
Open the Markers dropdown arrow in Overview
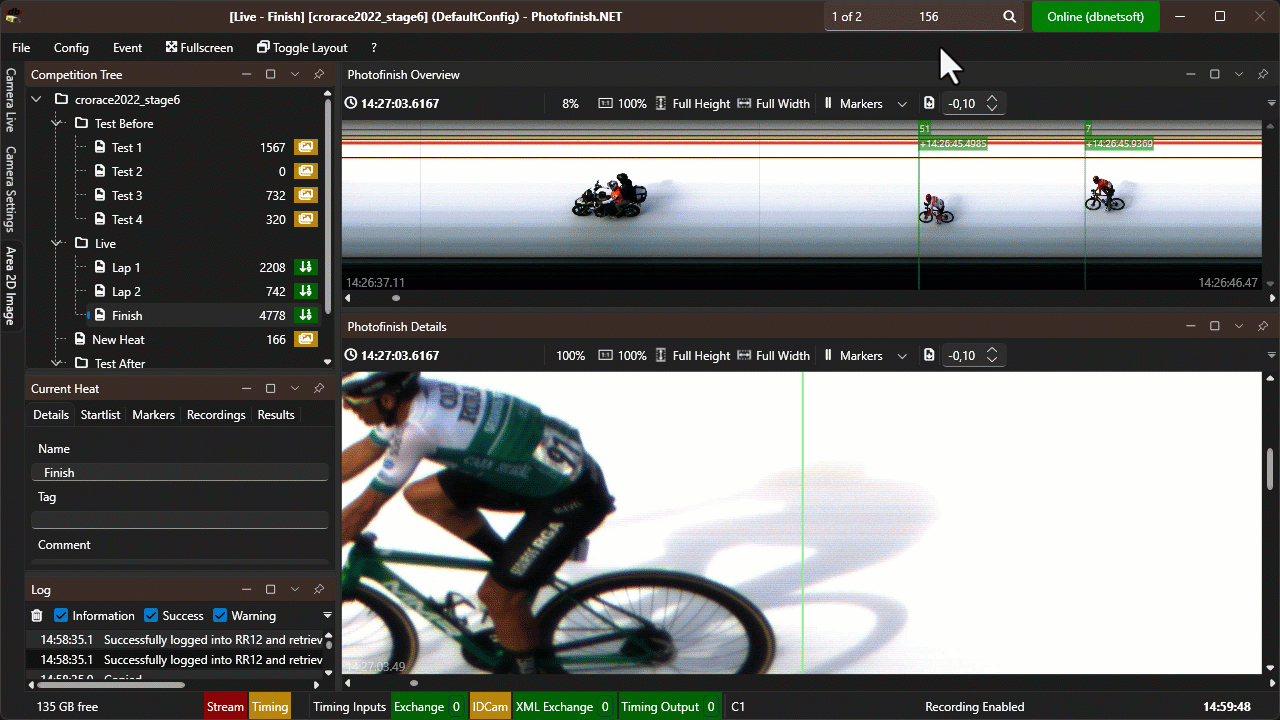[902, 104]
